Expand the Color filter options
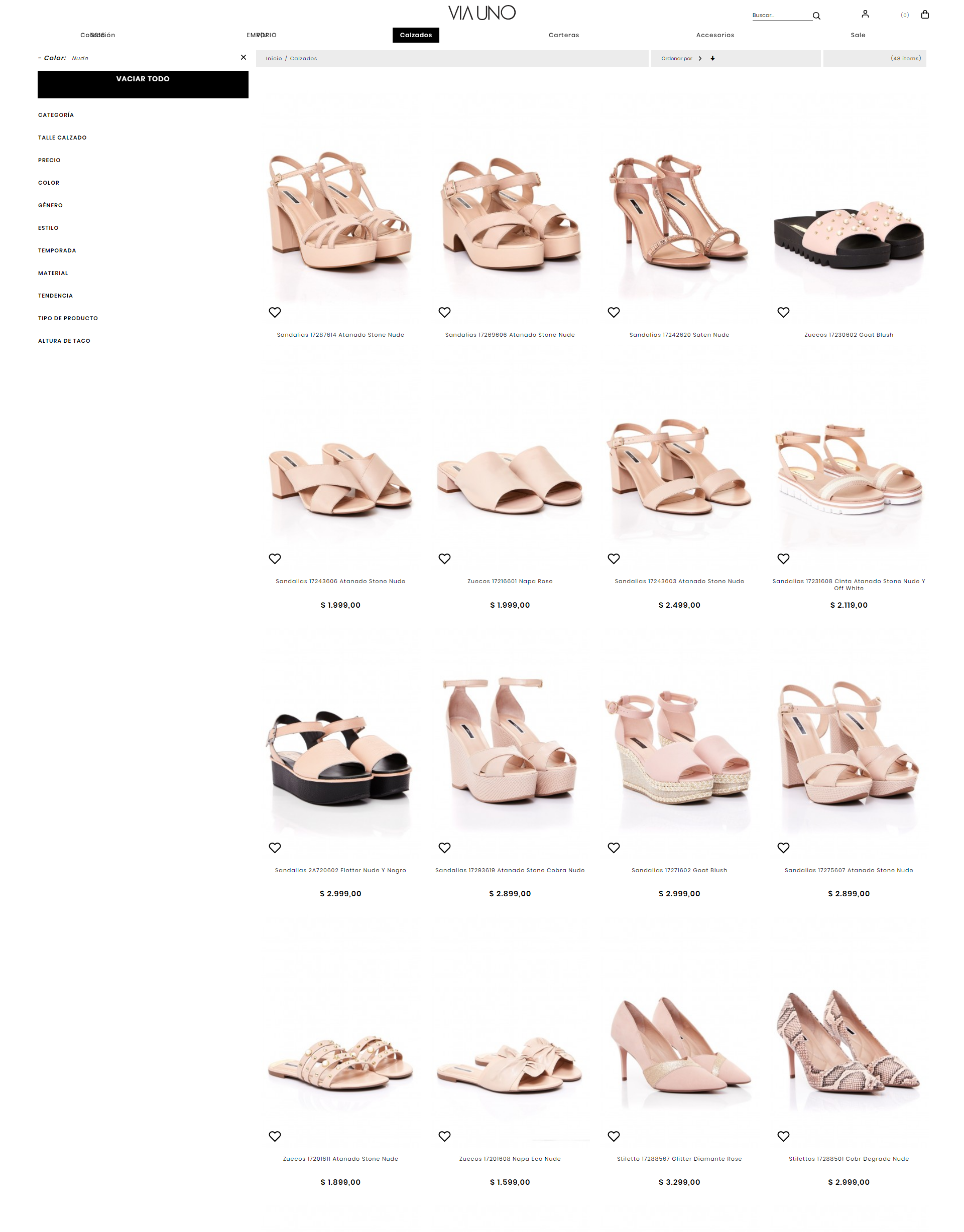 [x=49, y=183]
